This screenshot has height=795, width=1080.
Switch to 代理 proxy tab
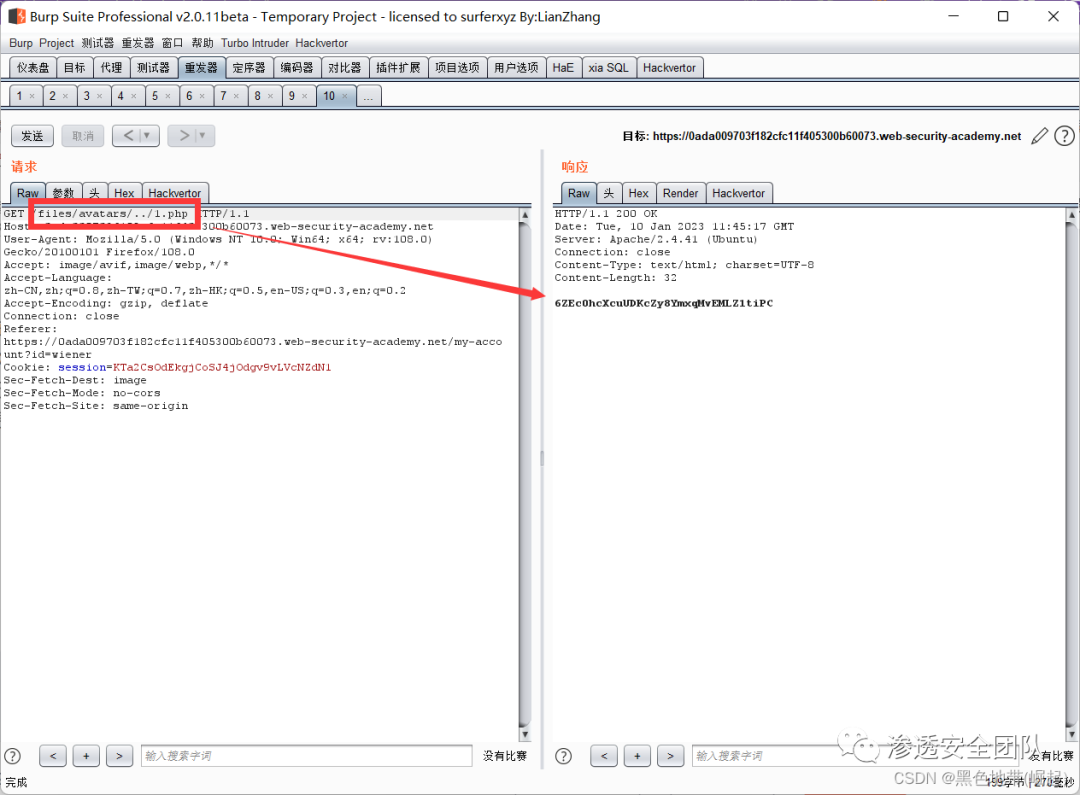pos(111,68)
